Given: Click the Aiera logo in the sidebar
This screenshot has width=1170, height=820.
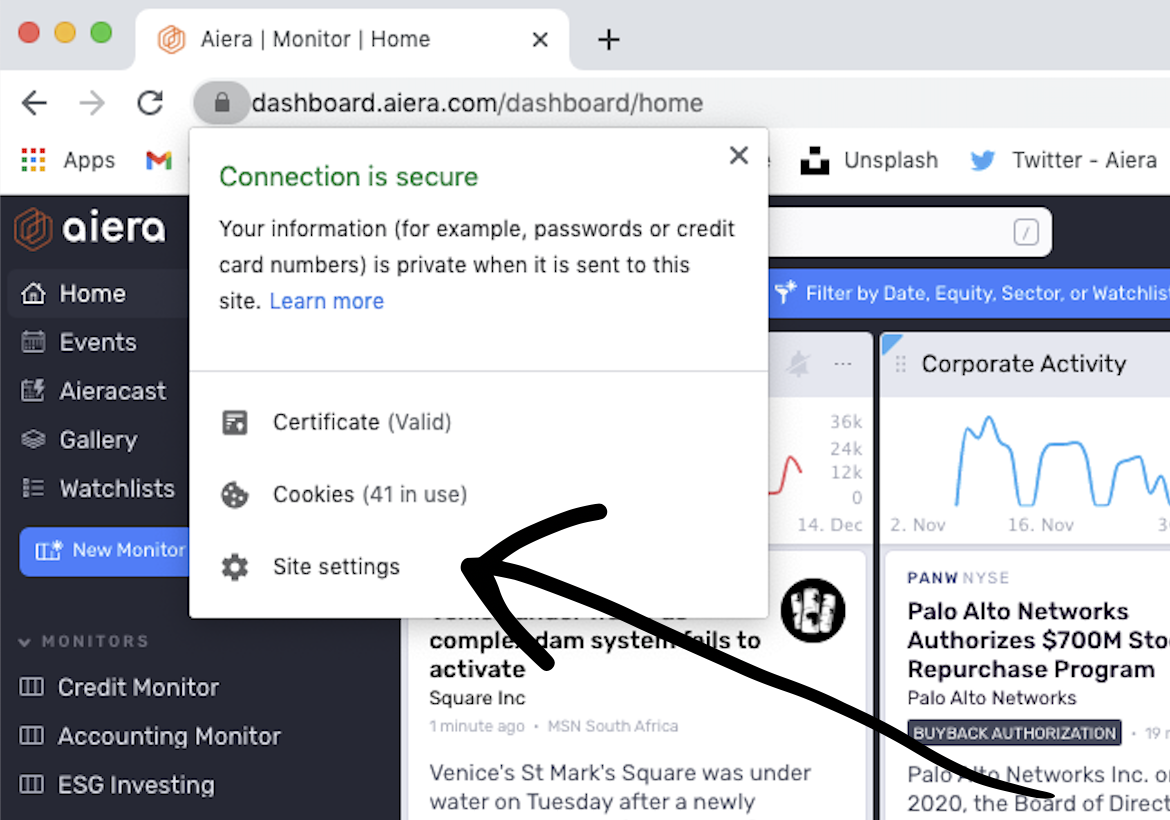Looking at the screenshot, I should [x=90, y=228].
